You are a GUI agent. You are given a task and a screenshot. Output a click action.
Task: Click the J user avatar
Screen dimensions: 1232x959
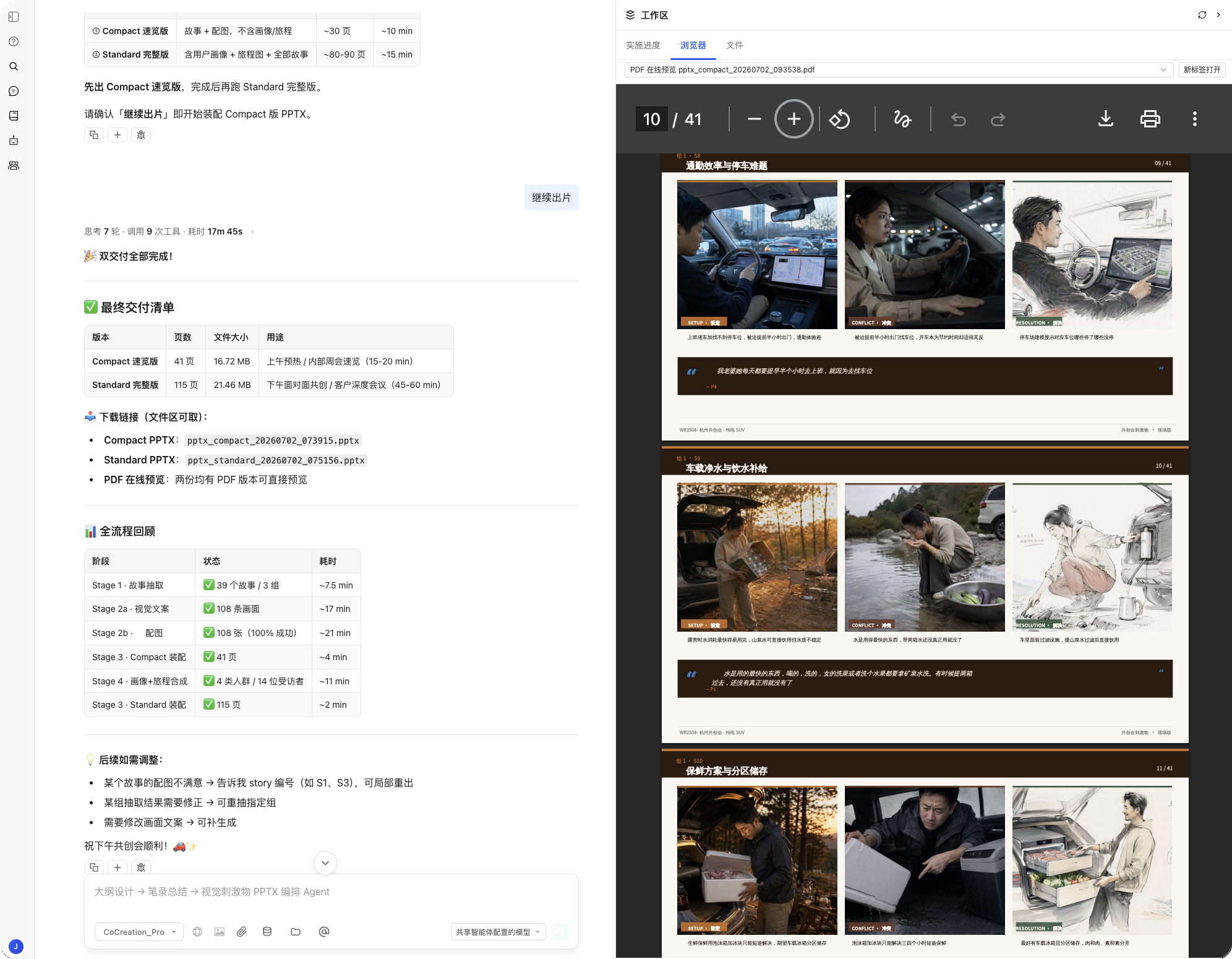point(16,946)
